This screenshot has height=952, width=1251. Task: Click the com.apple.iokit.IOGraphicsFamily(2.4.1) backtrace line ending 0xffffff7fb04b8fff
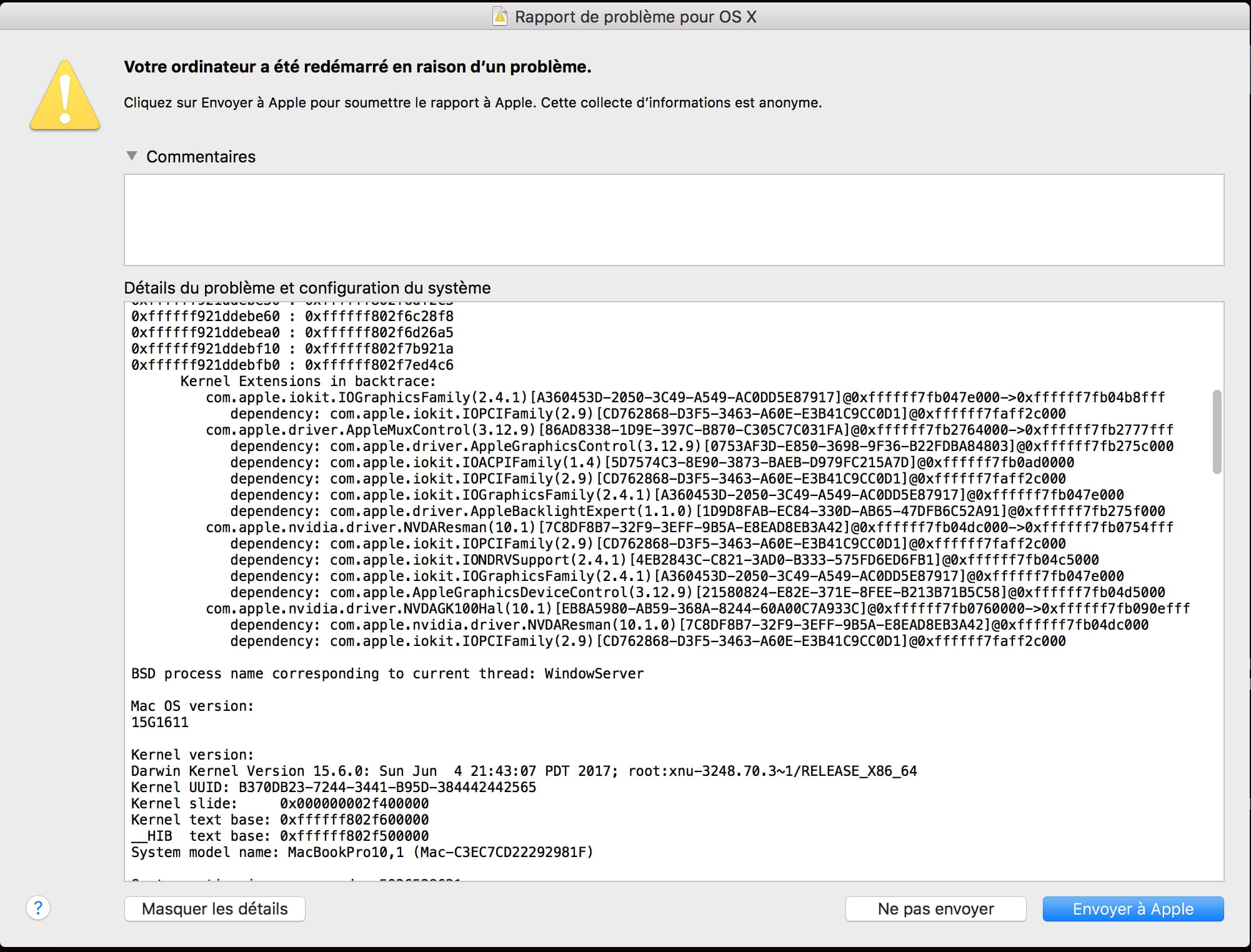[685, 397]
